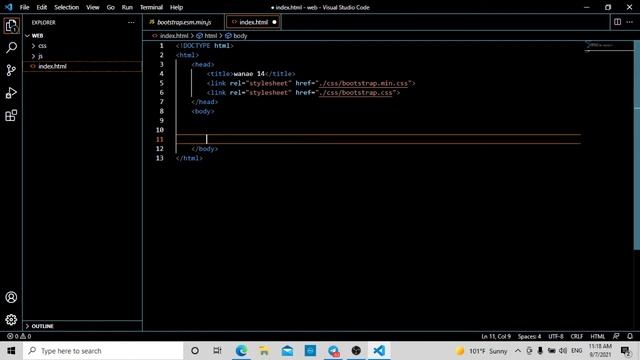
Task: Expand the js folder
Action: [x=40, y=56]
